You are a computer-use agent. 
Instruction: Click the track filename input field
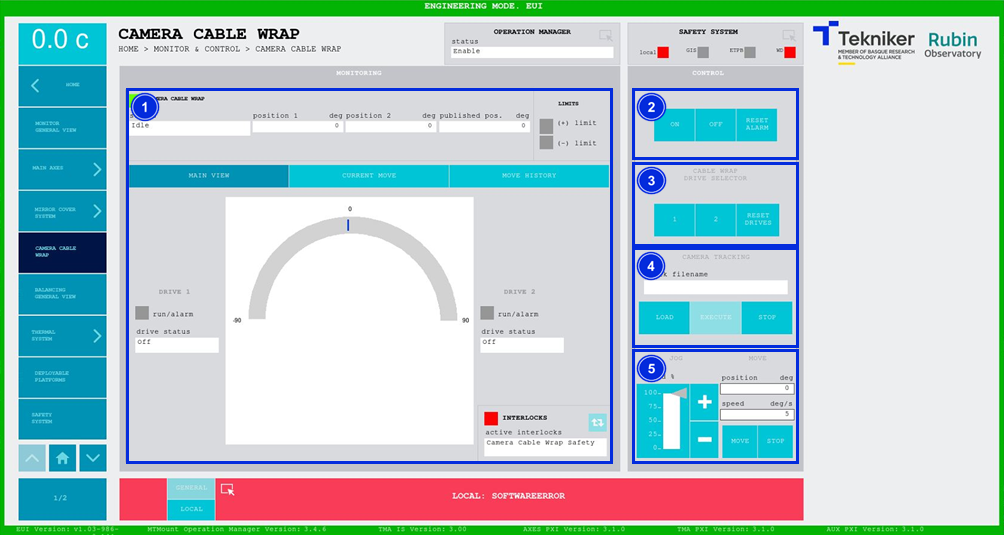click(715, 287)
